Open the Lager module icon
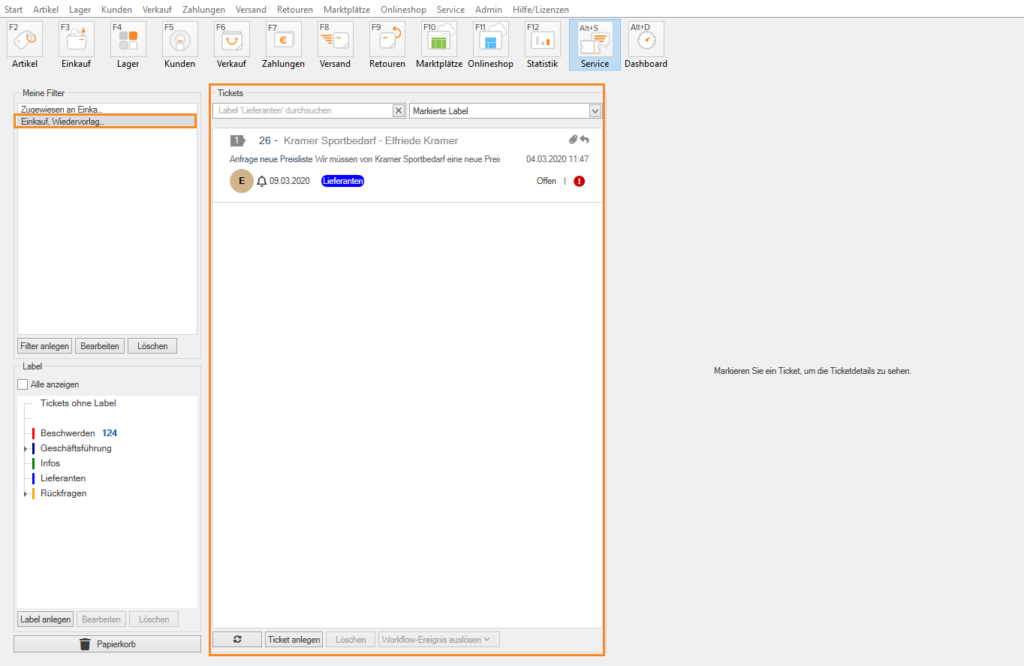The width and height of the screenshot is (1024, 666). tap(128, 40)
